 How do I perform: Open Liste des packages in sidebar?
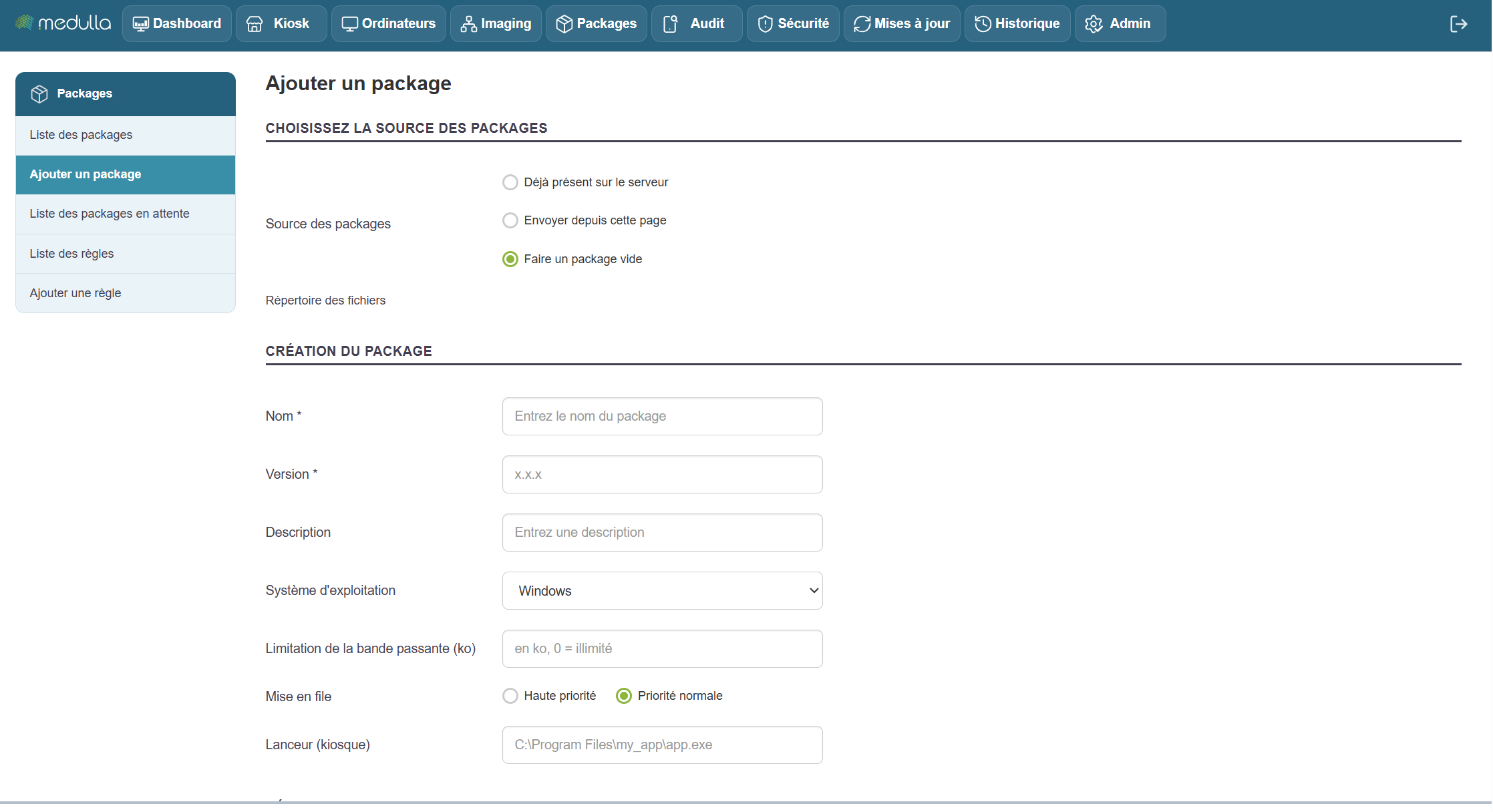(x=81, y=135)
